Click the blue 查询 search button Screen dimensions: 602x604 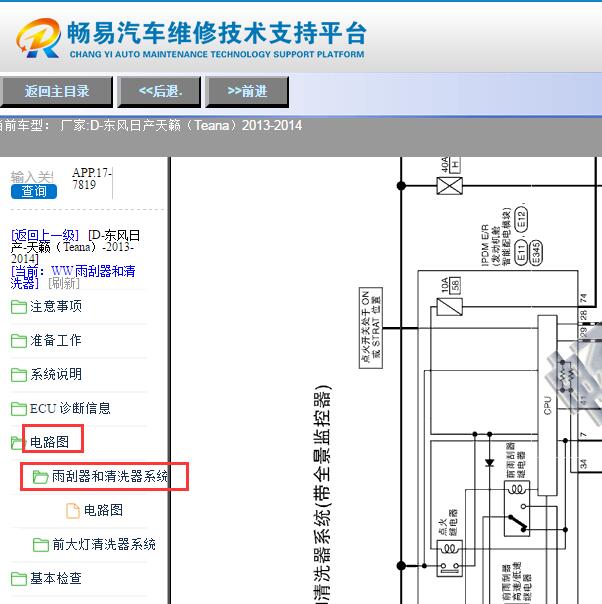click(34, 191)
